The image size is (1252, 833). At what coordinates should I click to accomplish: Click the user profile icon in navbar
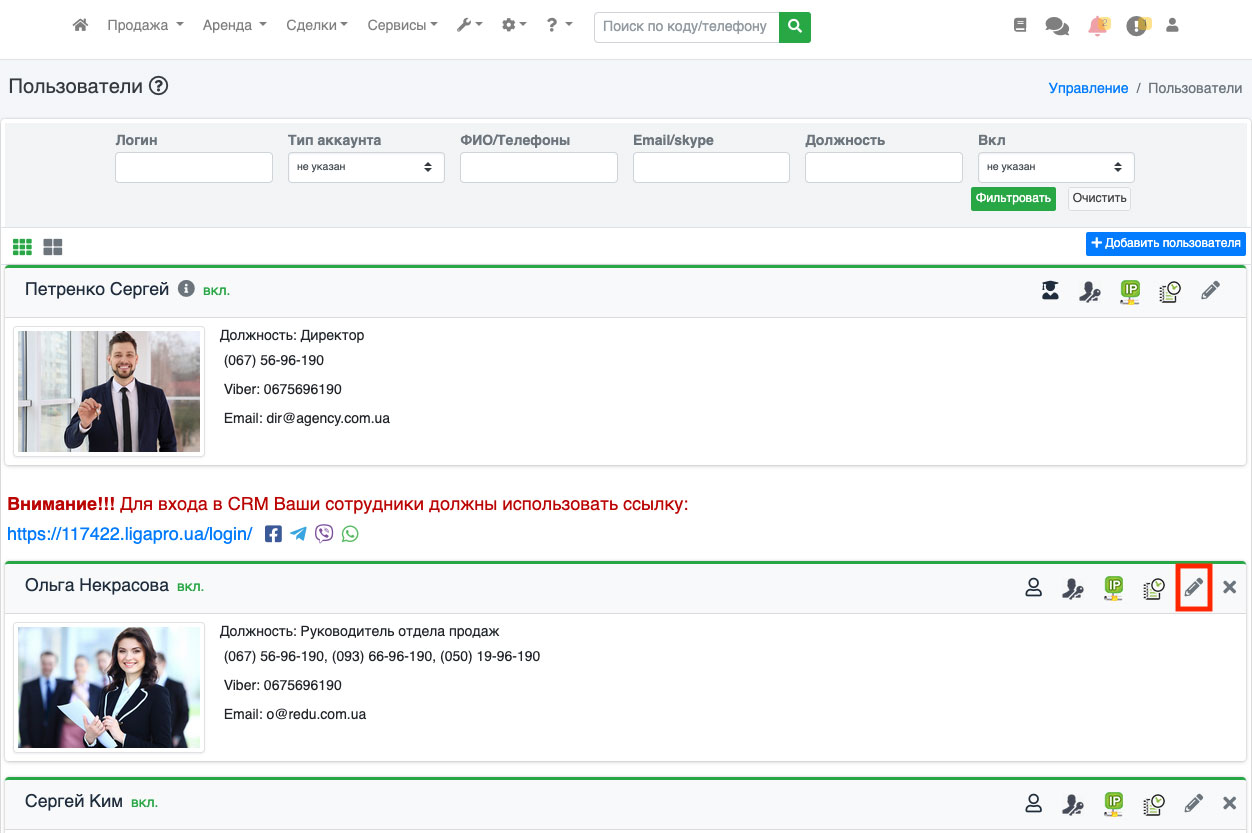pos(1173,26)
